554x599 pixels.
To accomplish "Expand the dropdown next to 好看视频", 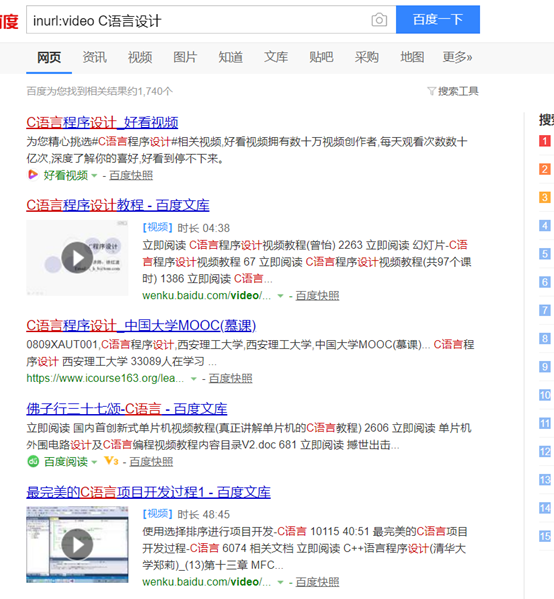I will (94, 176).
